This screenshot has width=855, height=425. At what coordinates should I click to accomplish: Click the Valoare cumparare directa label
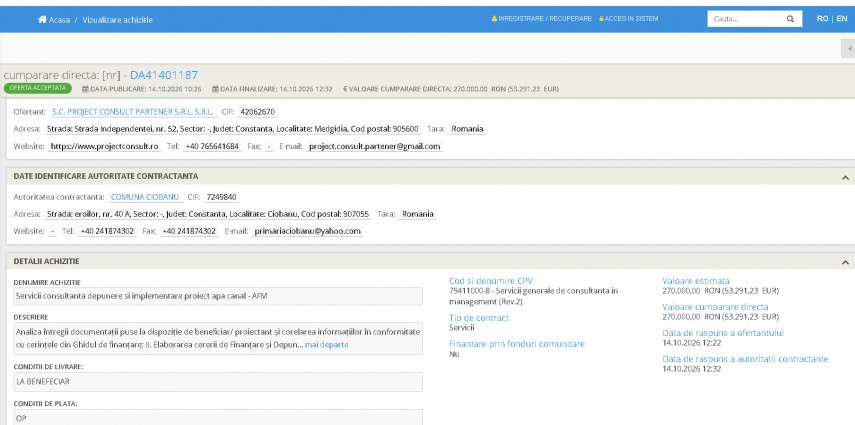click(715, 307)
